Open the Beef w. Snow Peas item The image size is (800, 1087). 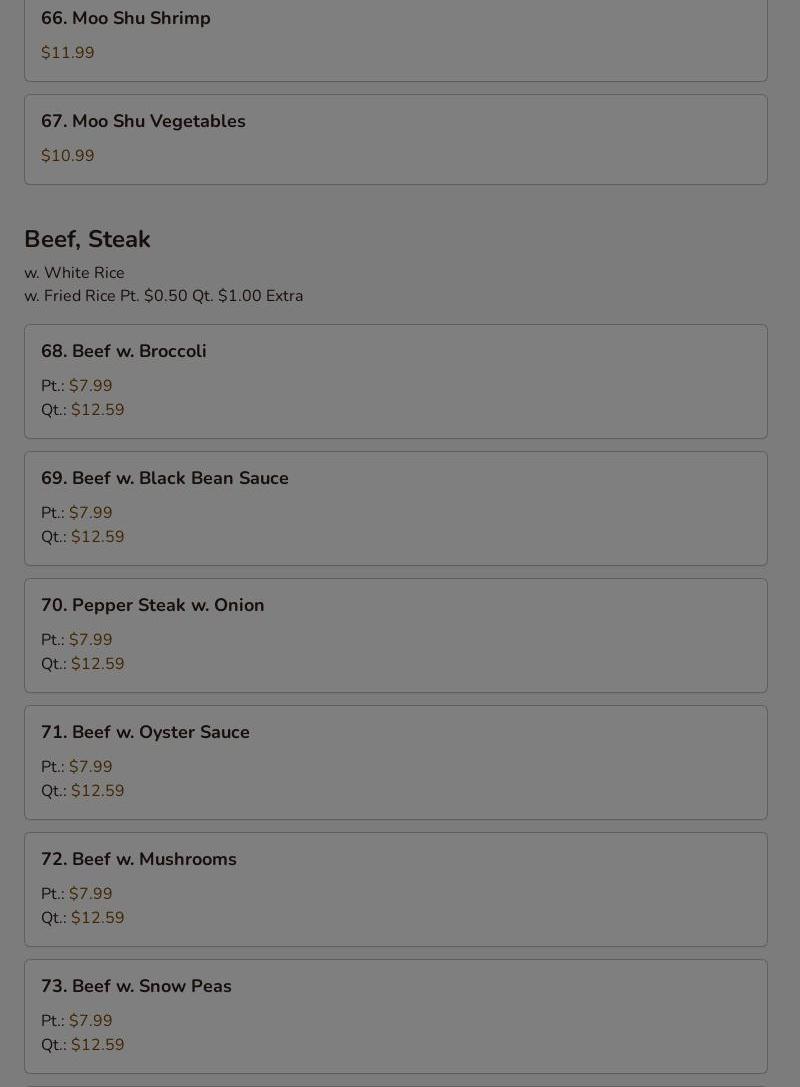[x=136, y=986]
